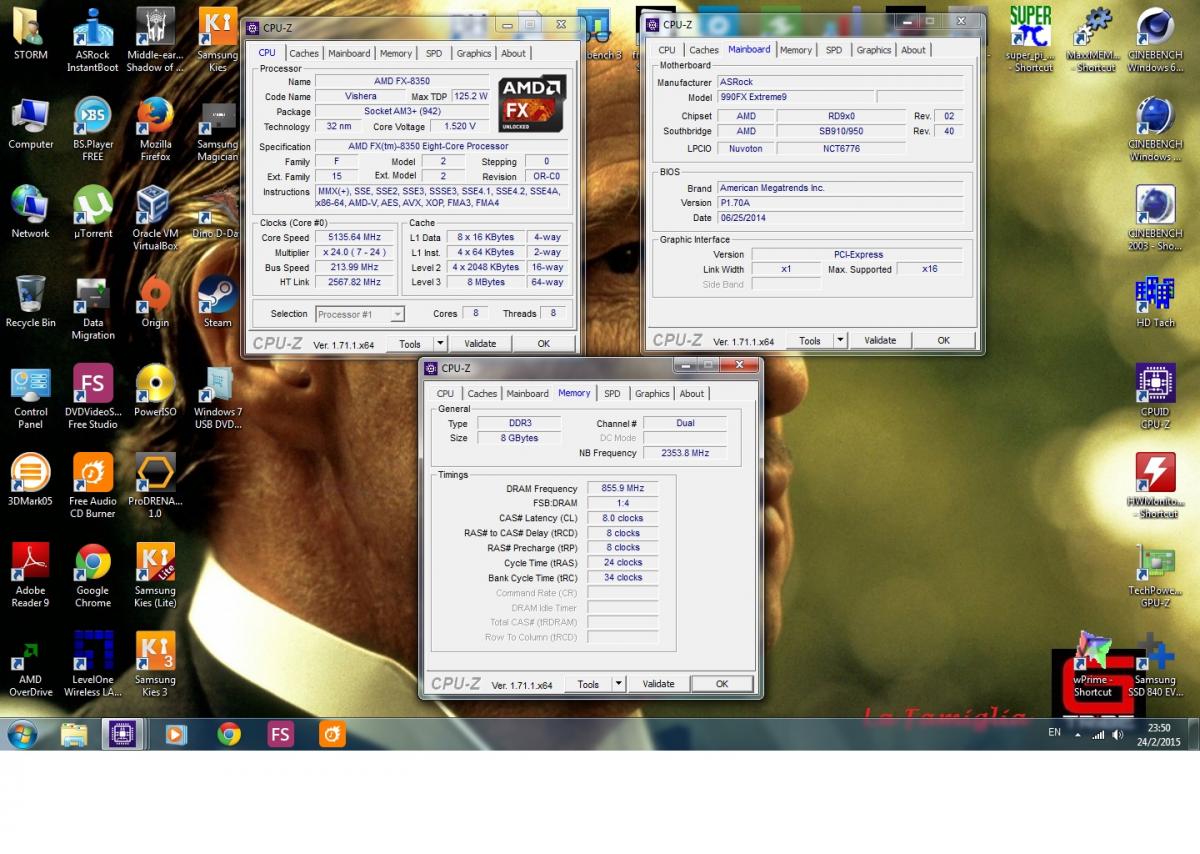
Task: Open the Oracle VM VirtualBox icon
Action: pyautogui.click(x=155, y=218)
